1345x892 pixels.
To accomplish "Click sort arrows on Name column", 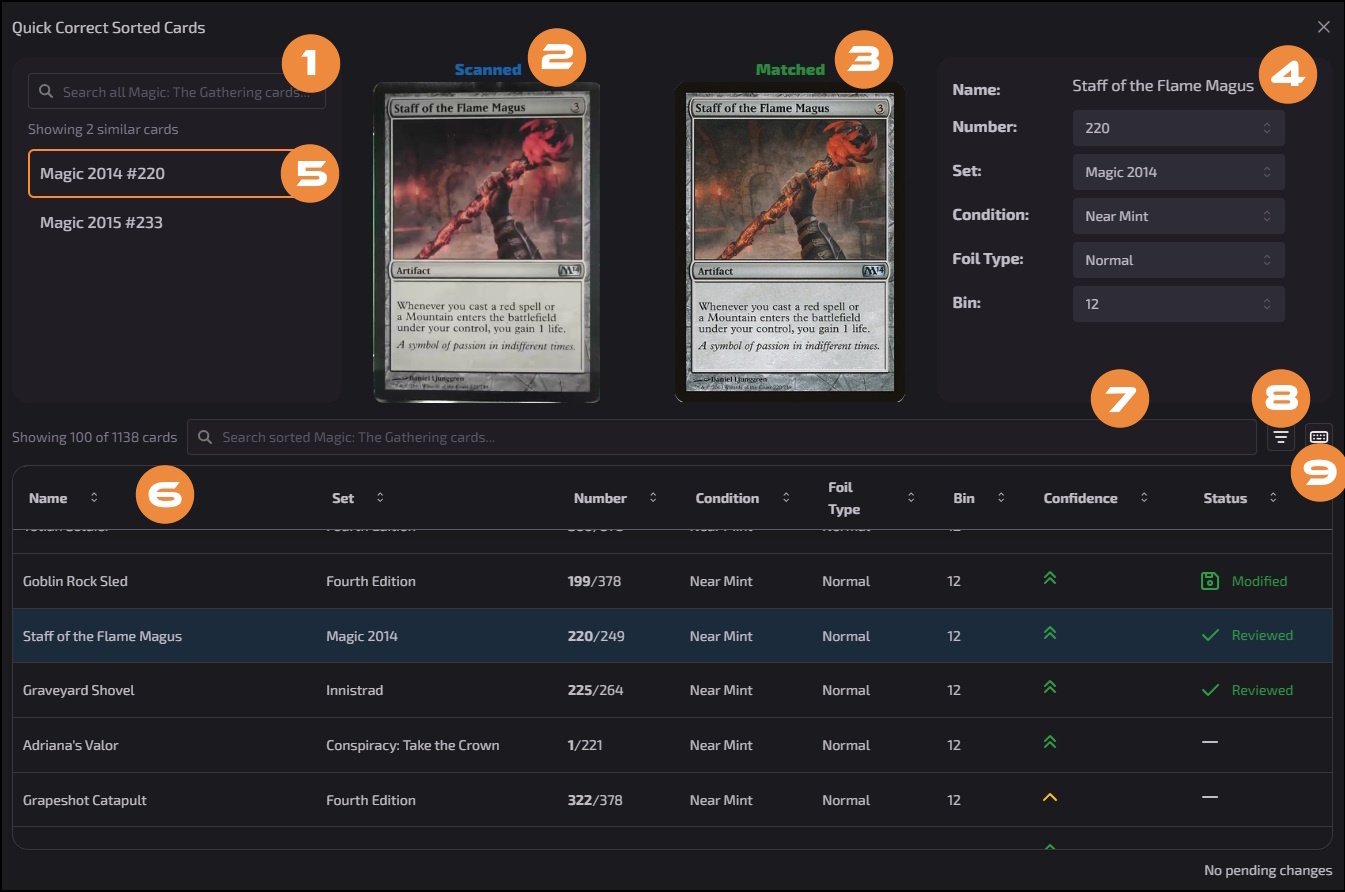I will pos(94,498).
